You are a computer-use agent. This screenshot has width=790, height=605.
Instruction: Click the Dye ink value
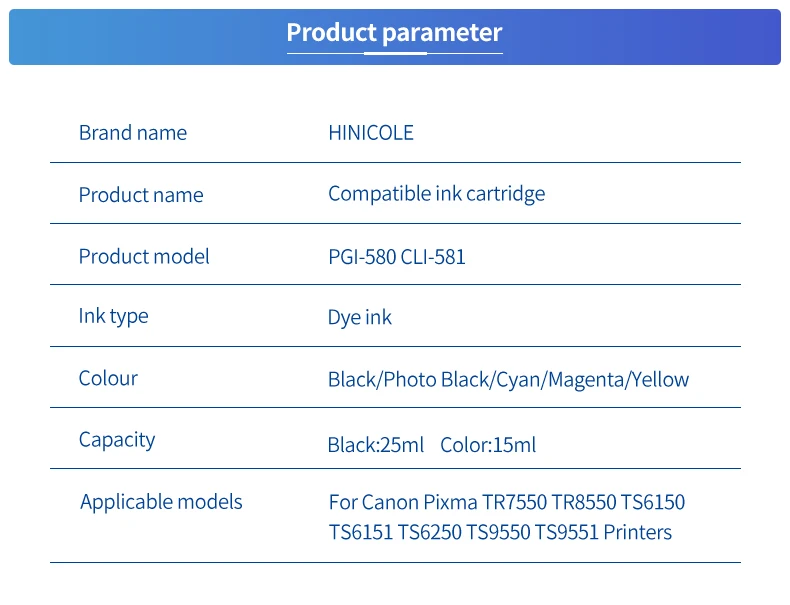pyautogui.click(x=359, y=318)
